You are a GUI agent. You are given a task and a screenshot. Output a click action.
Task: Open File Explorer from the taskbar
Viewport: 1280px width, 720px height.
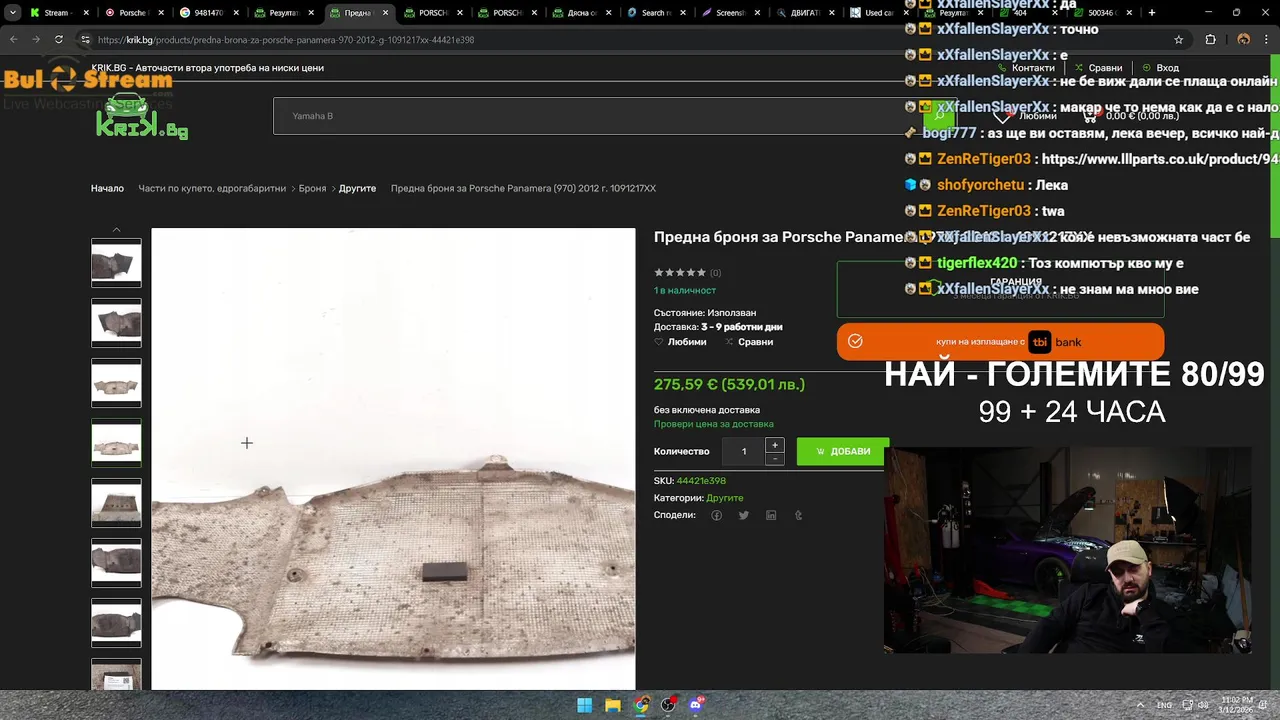(613, 705)
